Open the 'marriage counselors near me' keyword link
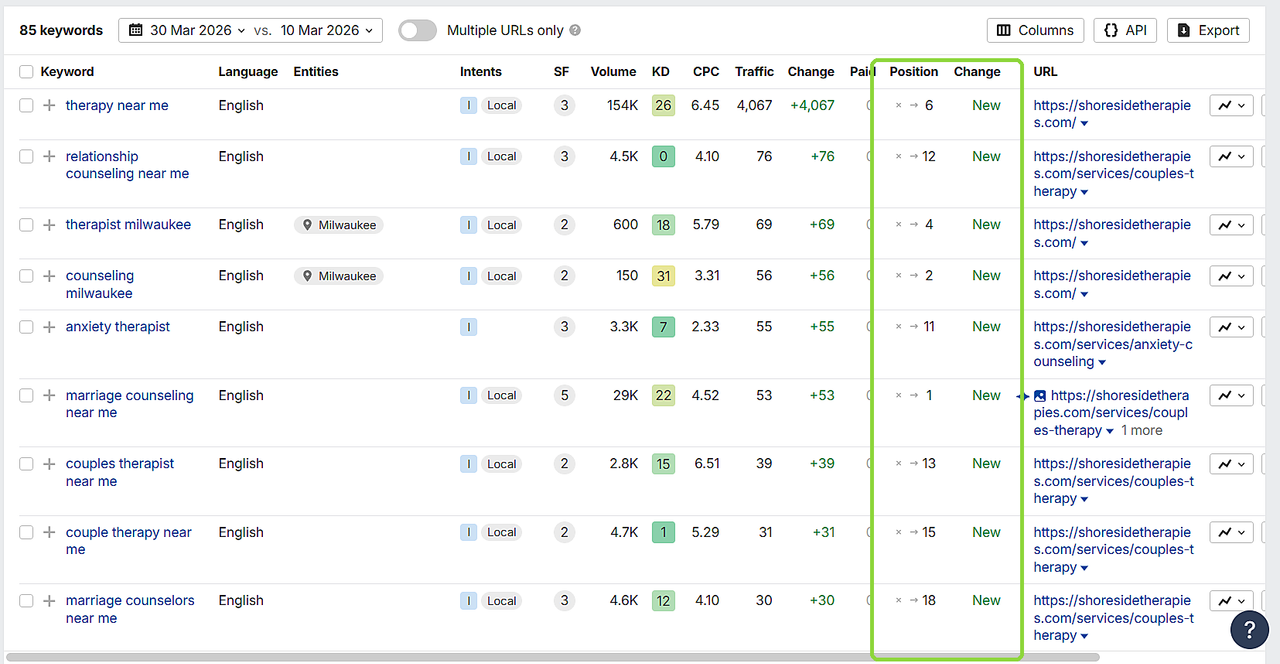Screen dimensions: 1280x664 130,610
